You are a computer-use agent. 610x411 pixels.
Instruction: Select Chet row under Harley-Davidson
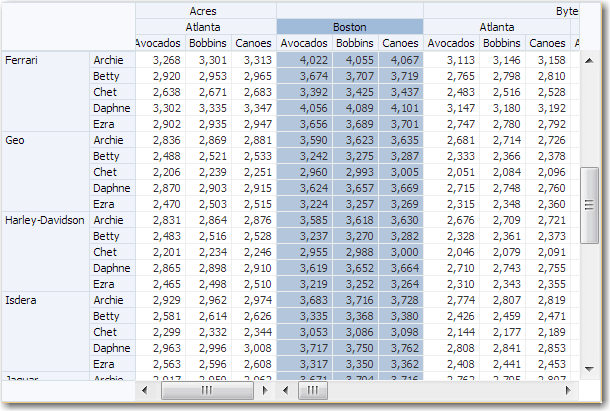coord(112,252)
